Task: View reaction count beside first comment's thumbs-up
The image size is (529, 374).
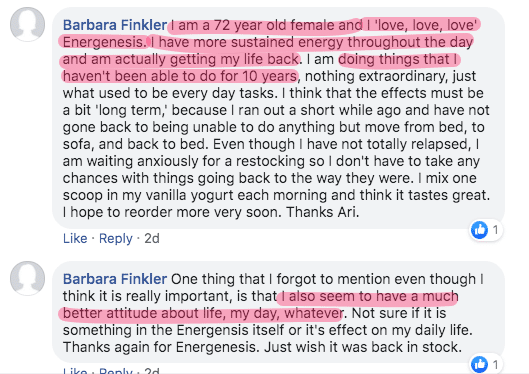Action: 495,230
